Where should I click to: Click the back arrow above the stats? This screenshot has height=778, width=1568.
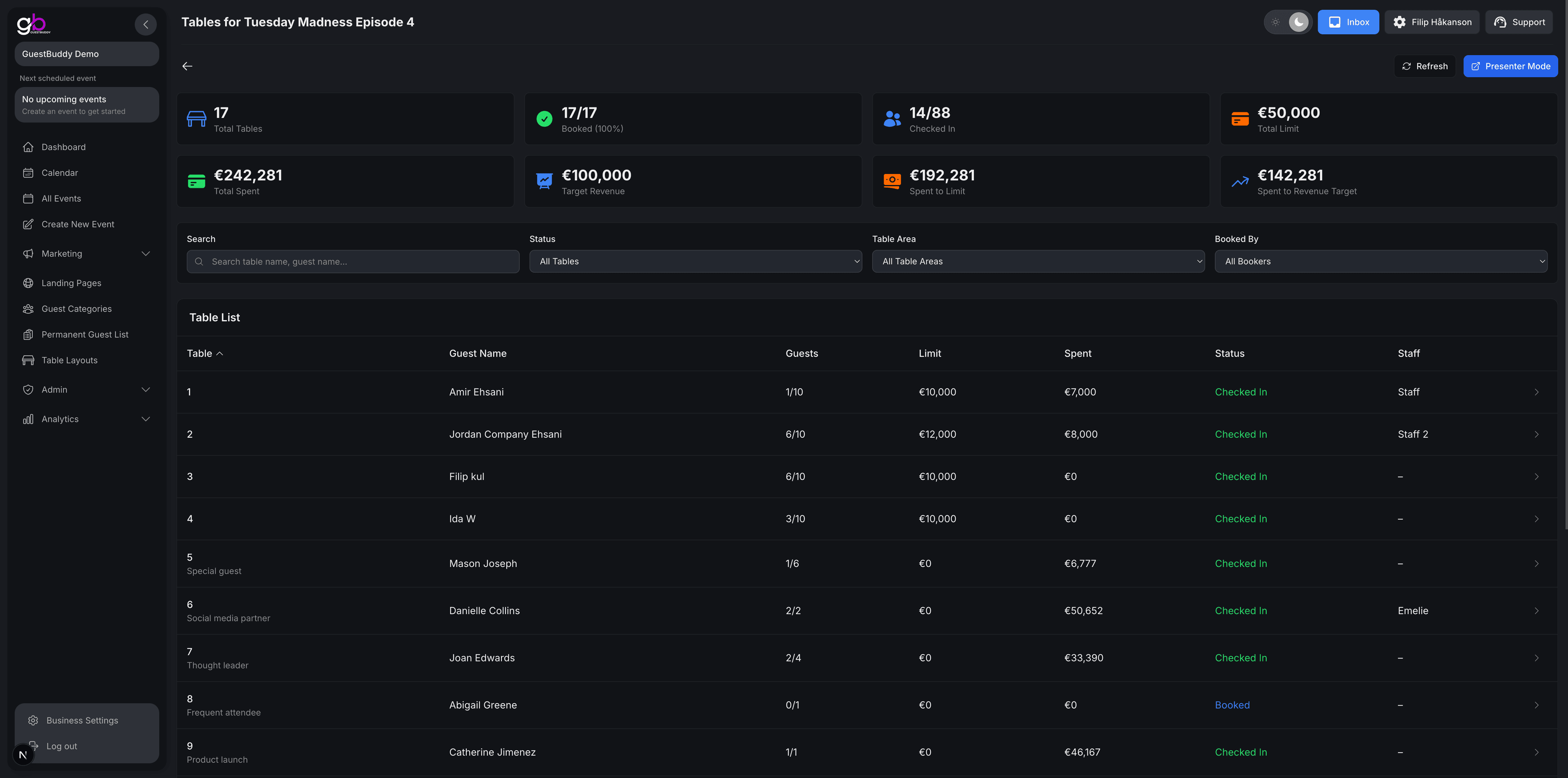(x=187, y=66)
